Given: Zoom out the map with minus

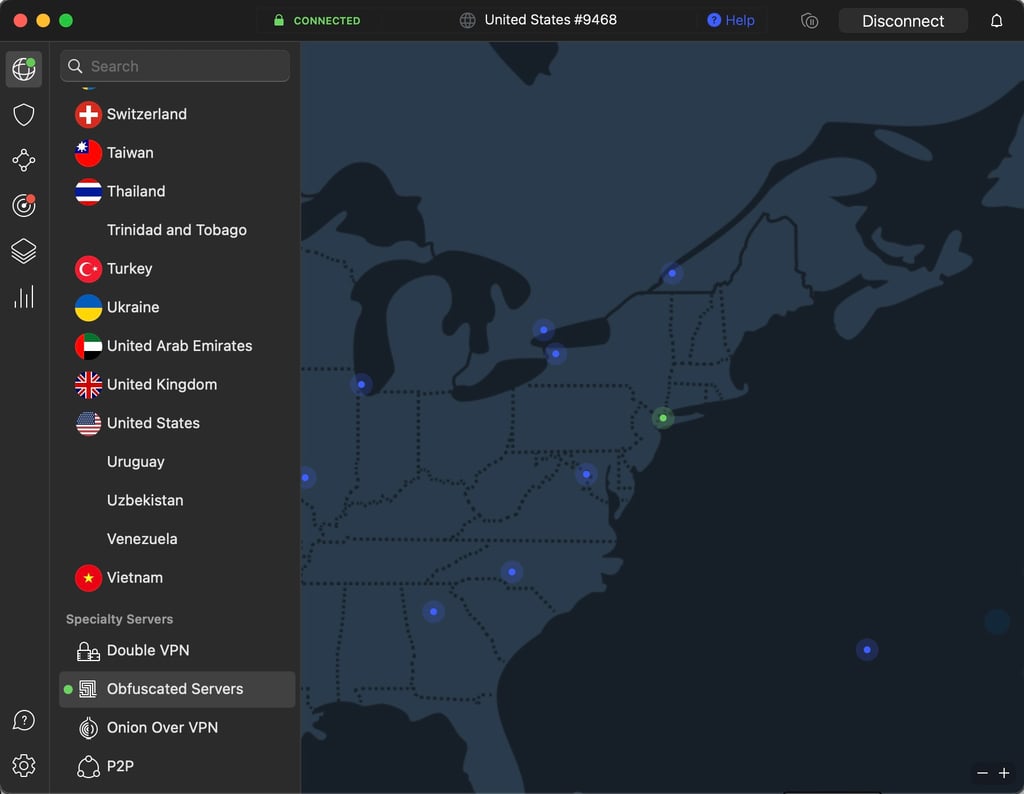Looking at the screenshot, I should [x=982, y=773].
